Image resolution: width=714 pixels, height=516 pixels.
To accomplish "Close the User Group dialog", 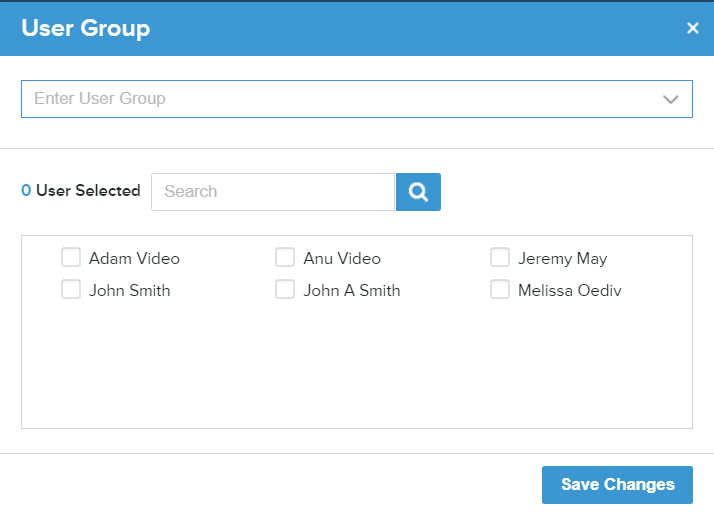I will 692,28.
